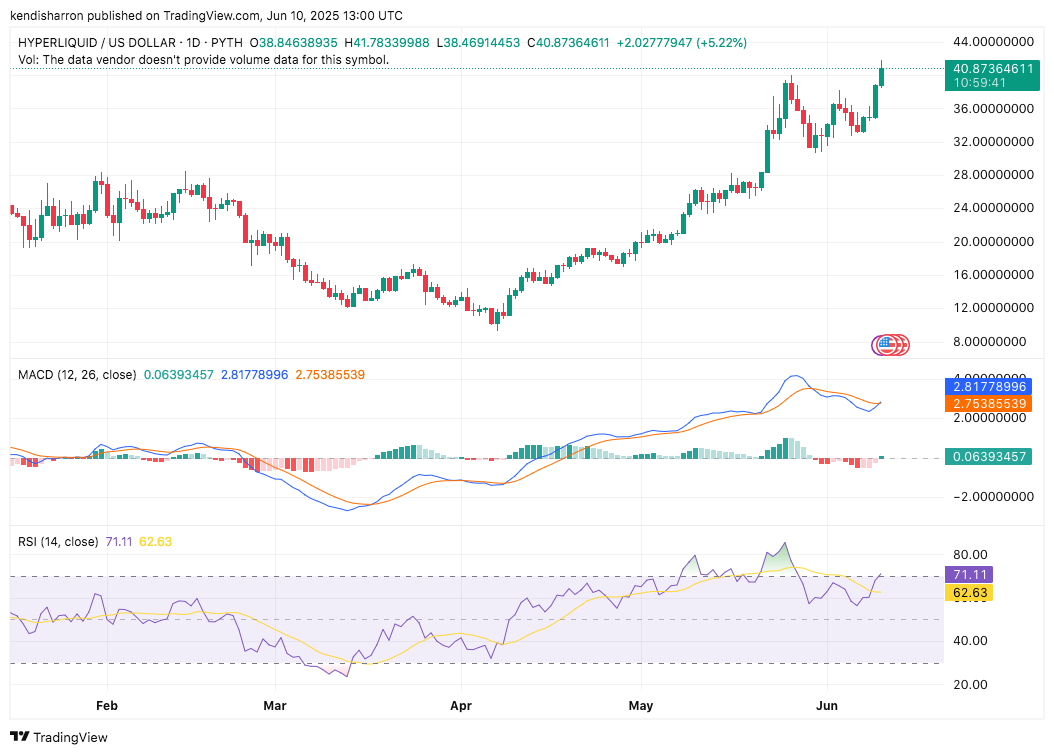Viewport: 1054px width, 754px height.
Task: Click the latest green candlestick near 40.87
Action: [881, 77]
